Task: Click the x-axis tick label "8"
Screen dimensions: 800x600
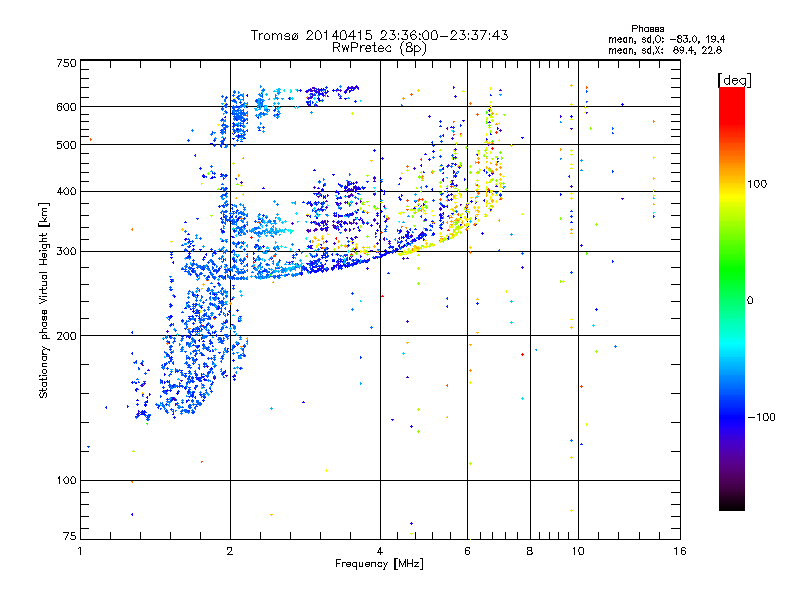Action: (x=530, y=551)
